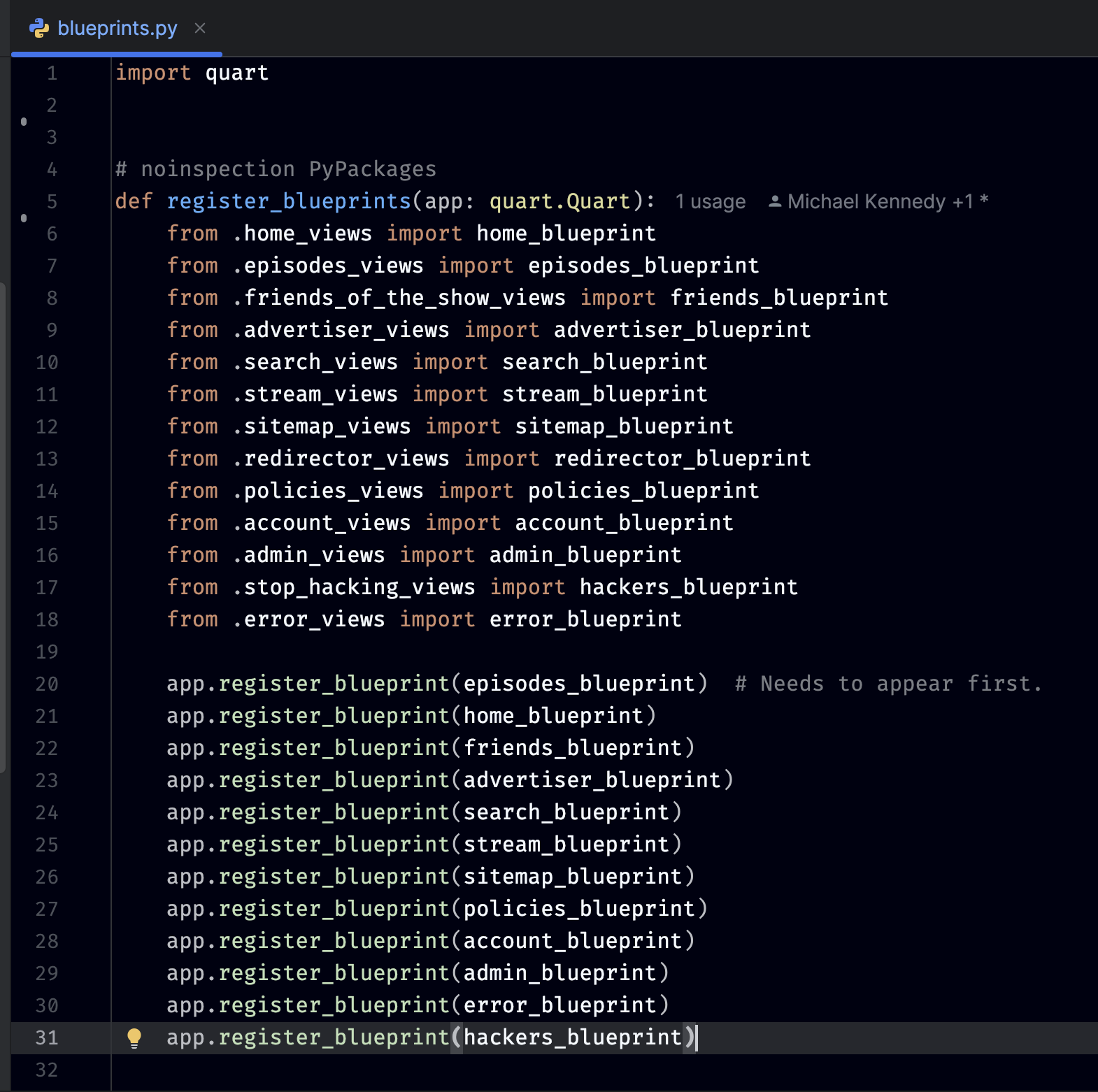Click the quart.Quart type annotation
Viewport: 1098px width, 1092px height.
[559, 201]
